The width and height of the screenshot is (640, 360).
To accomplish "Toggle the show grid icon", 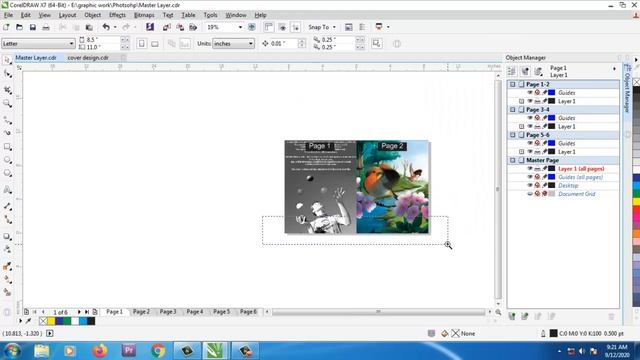I will click(282, 27).
